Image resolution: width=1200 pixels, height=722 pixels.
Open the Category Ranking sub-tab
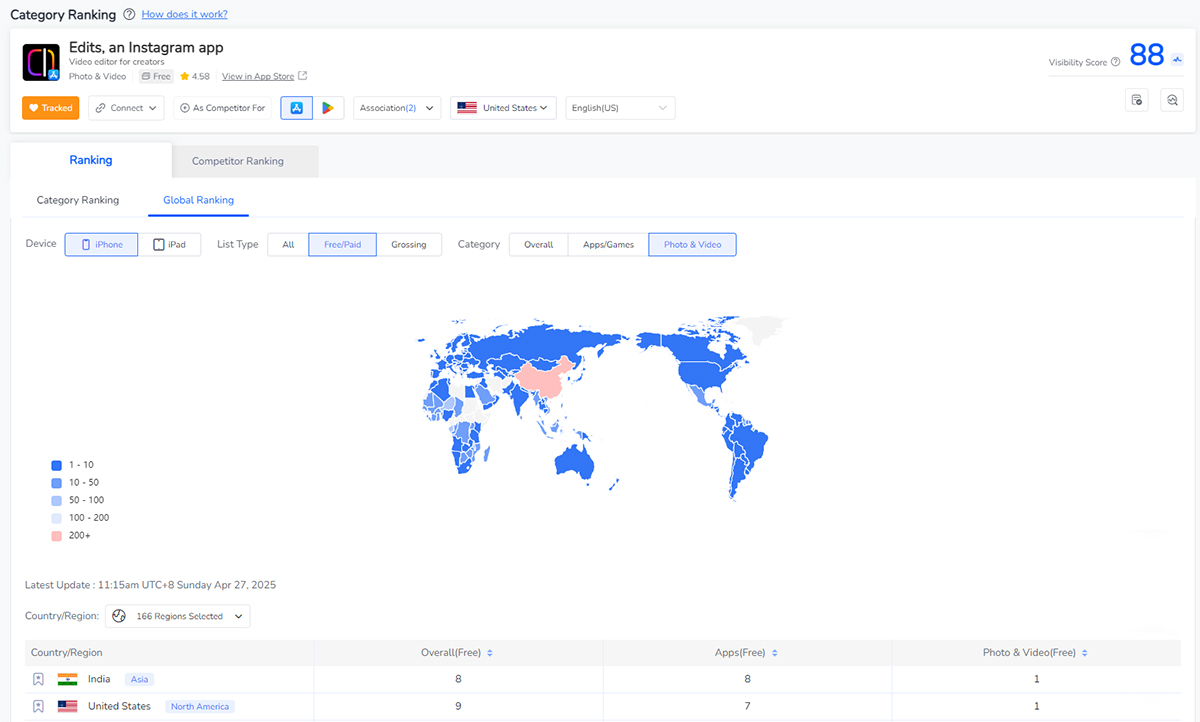[x=78, y=200]
